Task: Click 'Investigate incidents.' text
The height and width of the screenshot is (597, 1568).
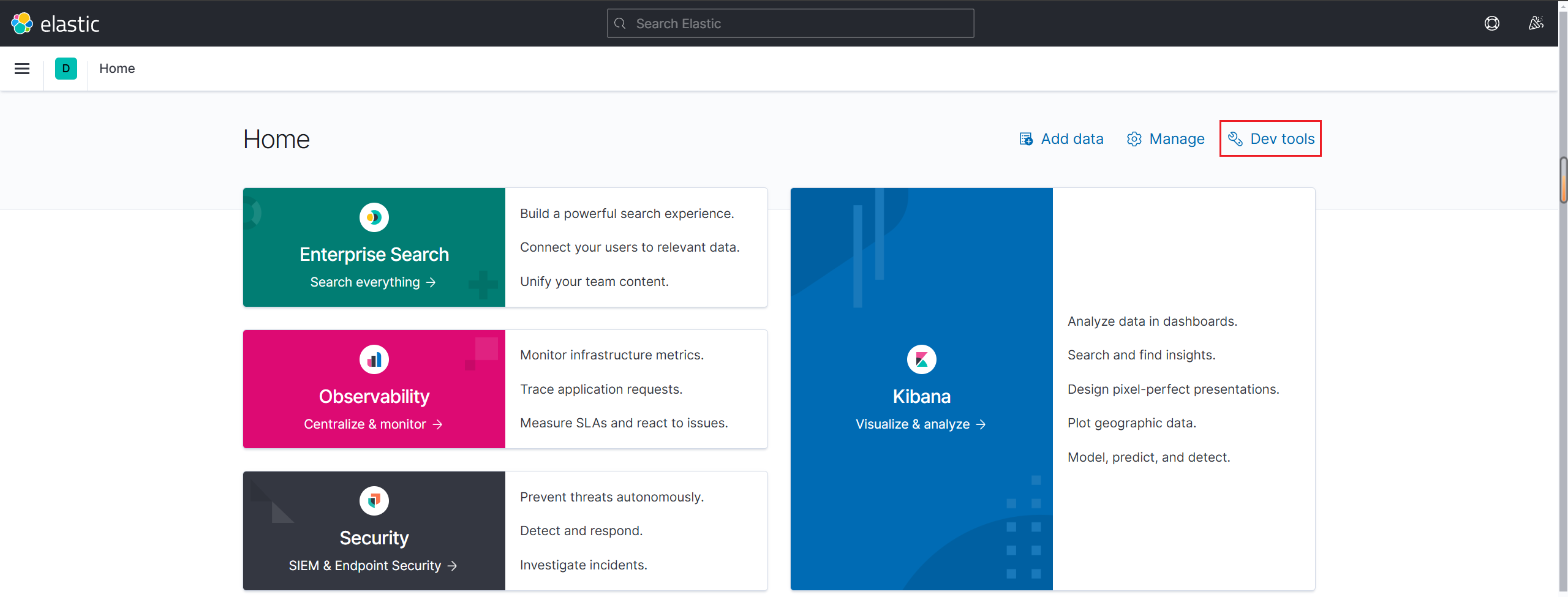Action: coord(584,565)
